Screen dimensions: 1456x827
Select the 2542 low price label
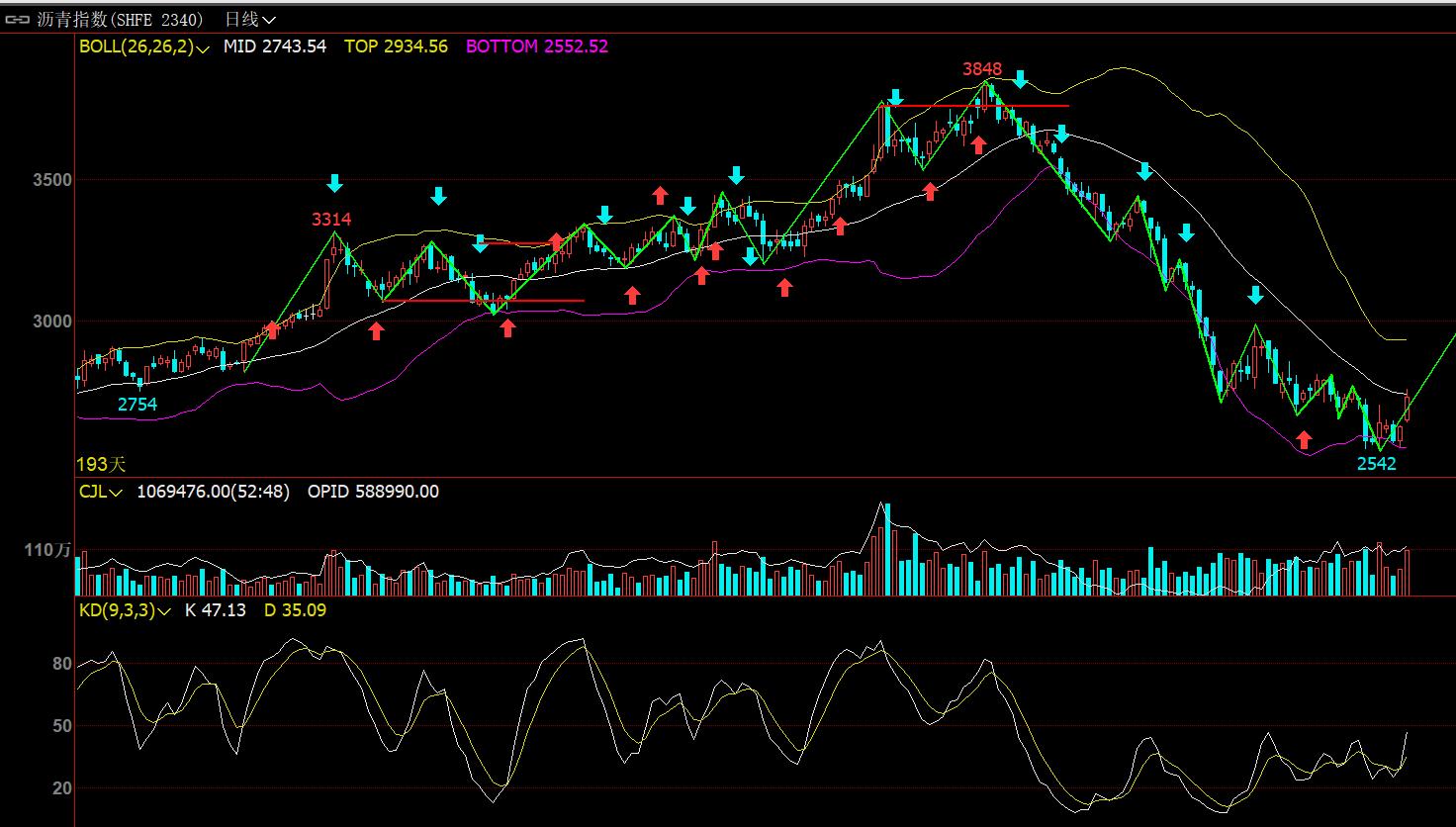click(x=1376, y=464)
